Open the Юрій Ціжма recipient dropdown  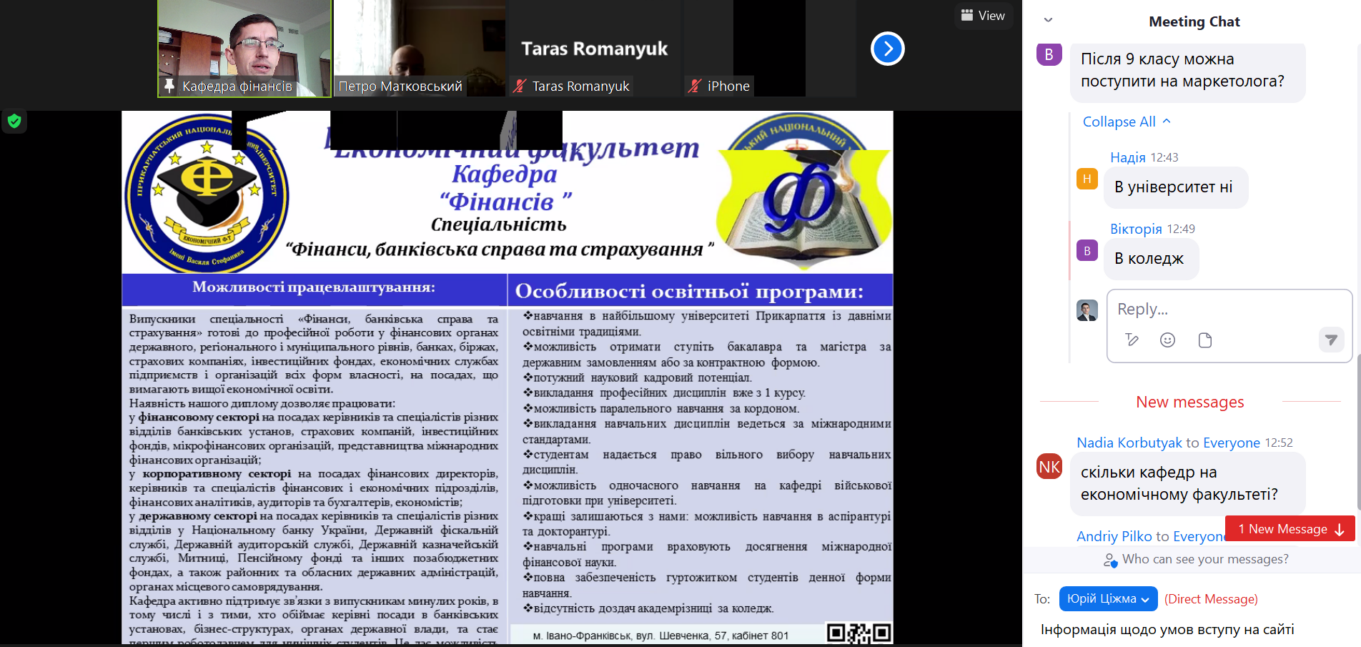tap(1107, 599)
